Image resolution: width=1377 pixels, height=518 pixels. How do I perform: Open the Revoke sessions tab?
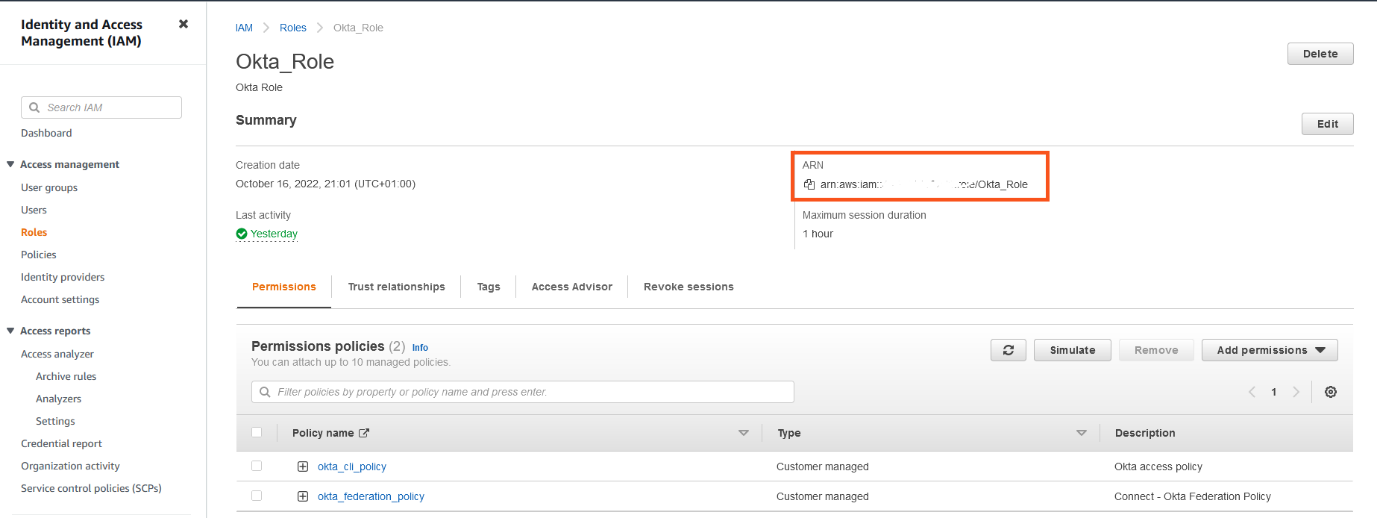689,287
